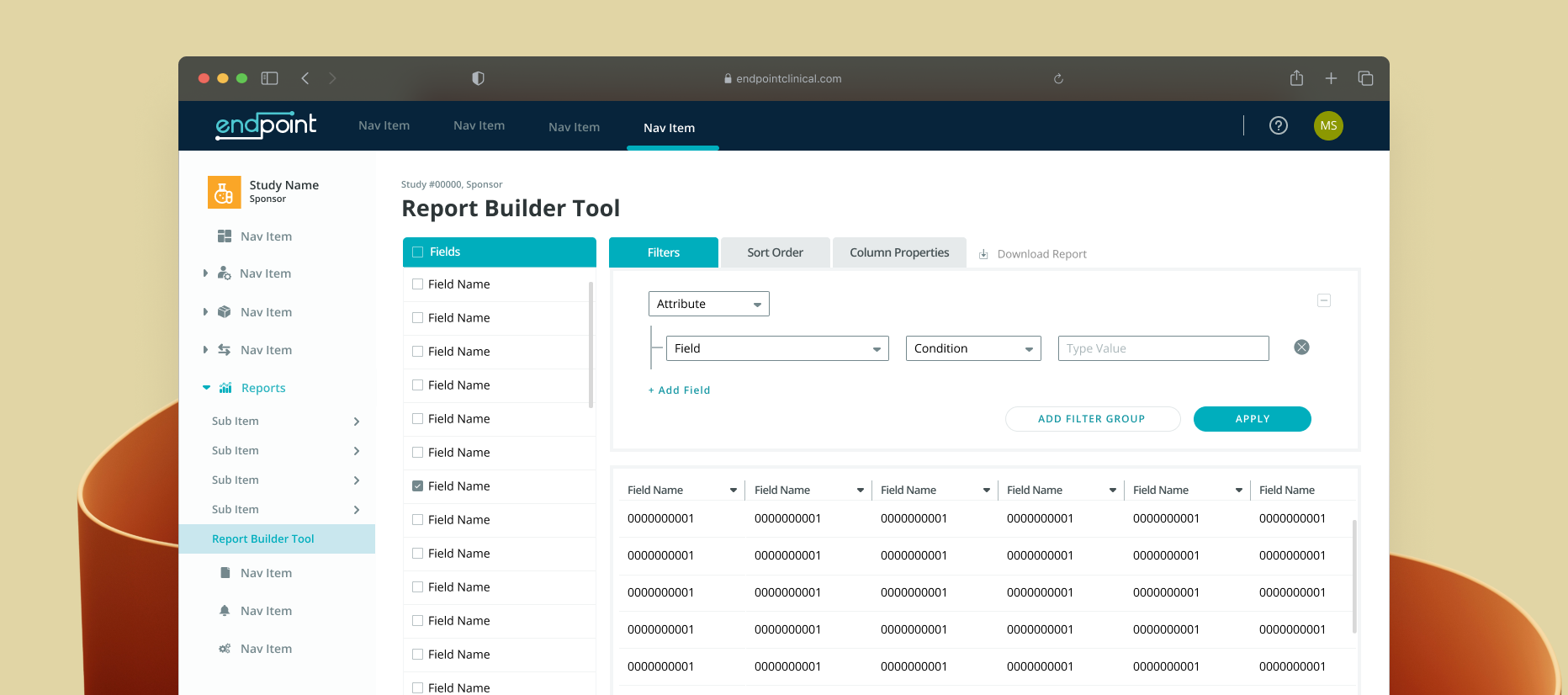Open the Attribute dropdown
The image size is (1568, 695).
(x=709, y=304)
